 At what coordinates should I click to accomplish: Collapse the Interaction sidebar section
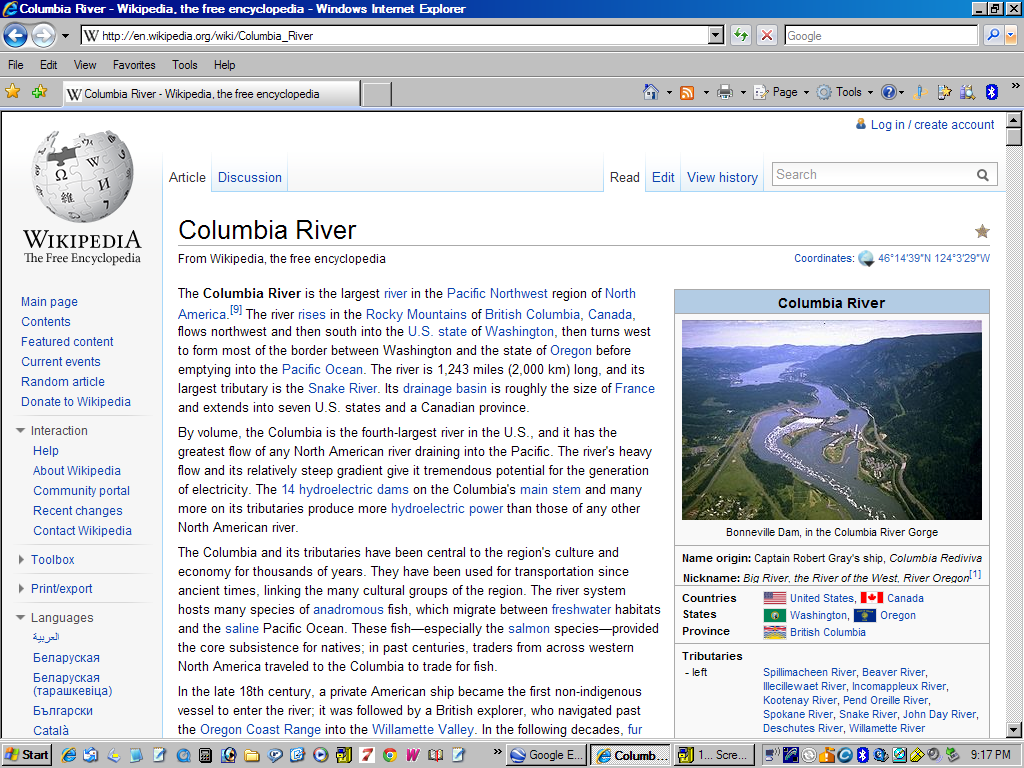21,430
